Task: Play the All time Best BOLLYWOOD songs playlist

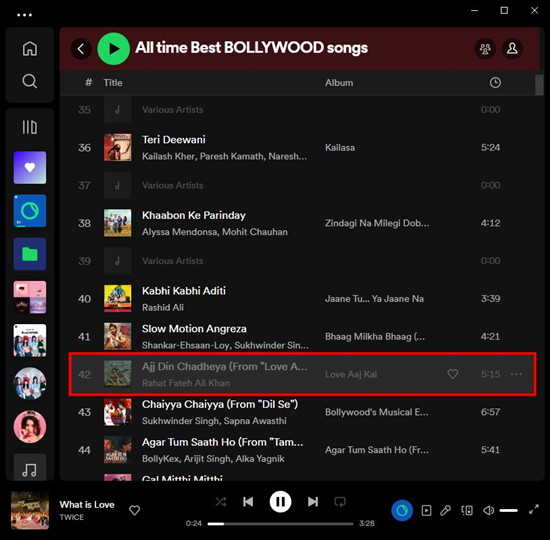Action: coord(114,48)
